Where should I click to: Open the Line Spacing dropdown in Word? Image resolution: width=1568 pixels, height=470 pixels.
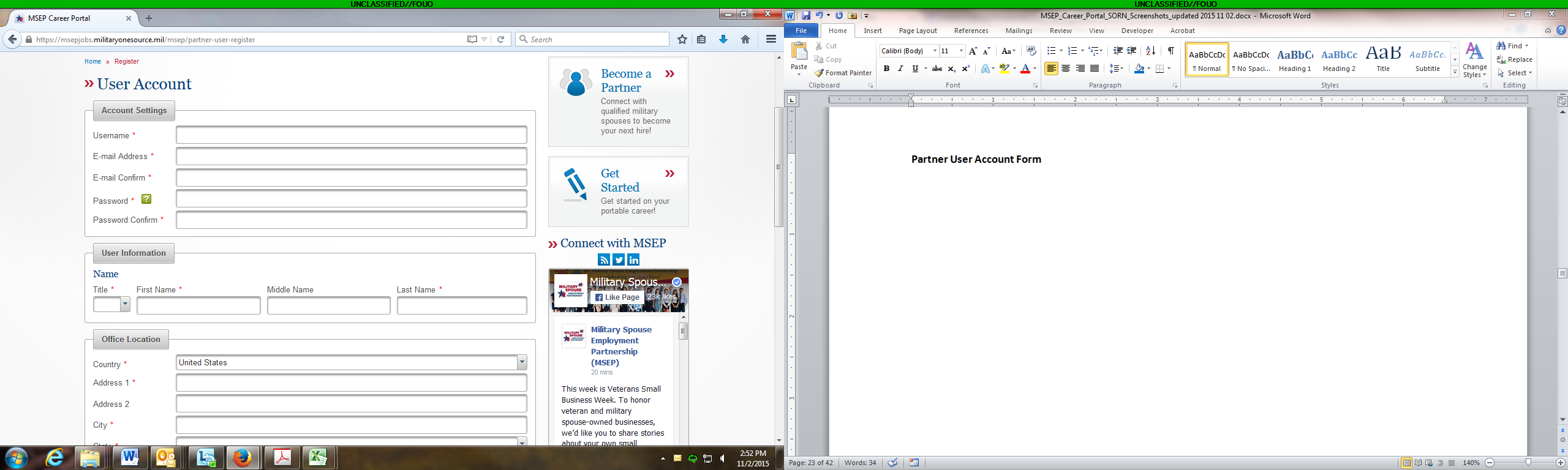1117,69
